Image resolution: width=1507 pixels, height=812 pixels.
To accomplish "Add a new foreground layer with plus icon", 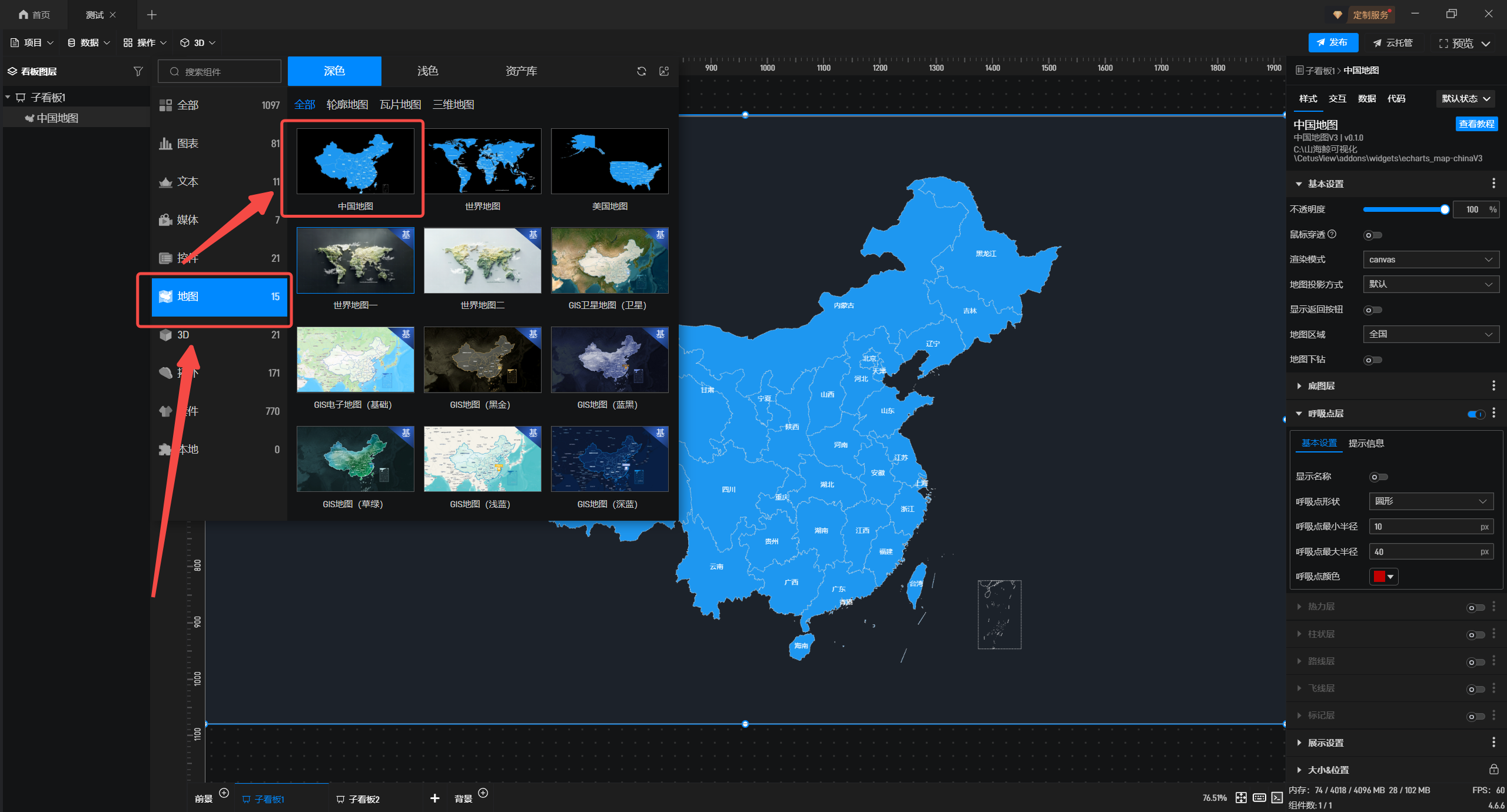I will tap(224, 793).
